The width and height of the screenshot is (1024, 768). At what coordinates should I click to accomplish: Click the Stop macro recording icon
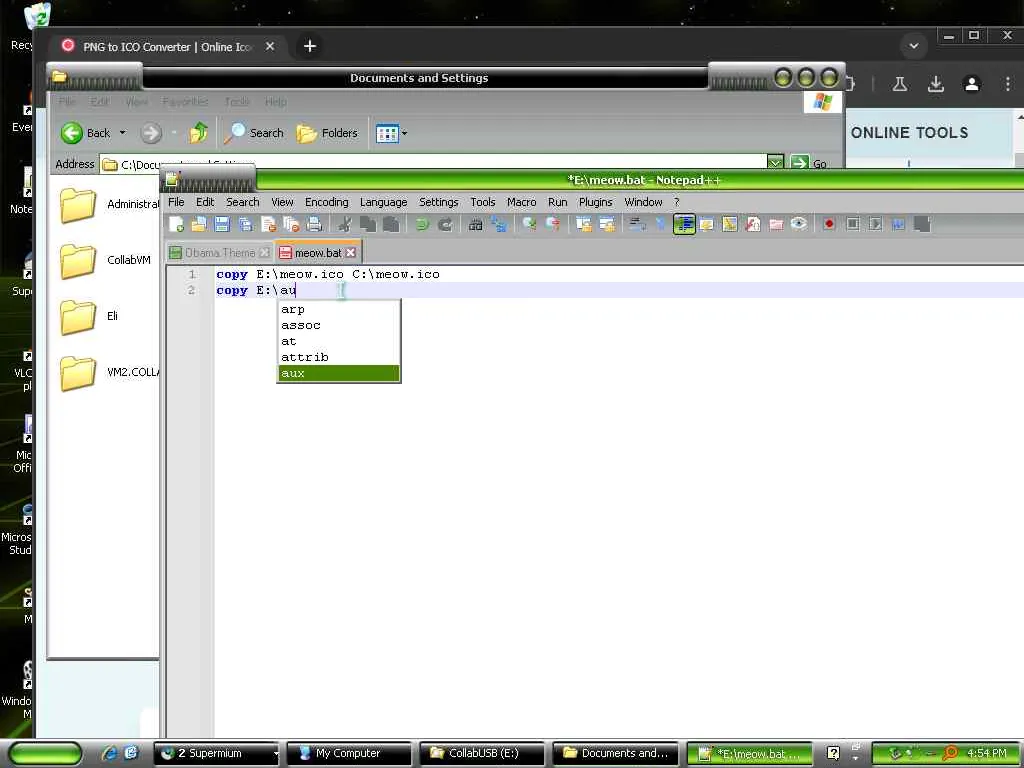[x=853, y=225]
